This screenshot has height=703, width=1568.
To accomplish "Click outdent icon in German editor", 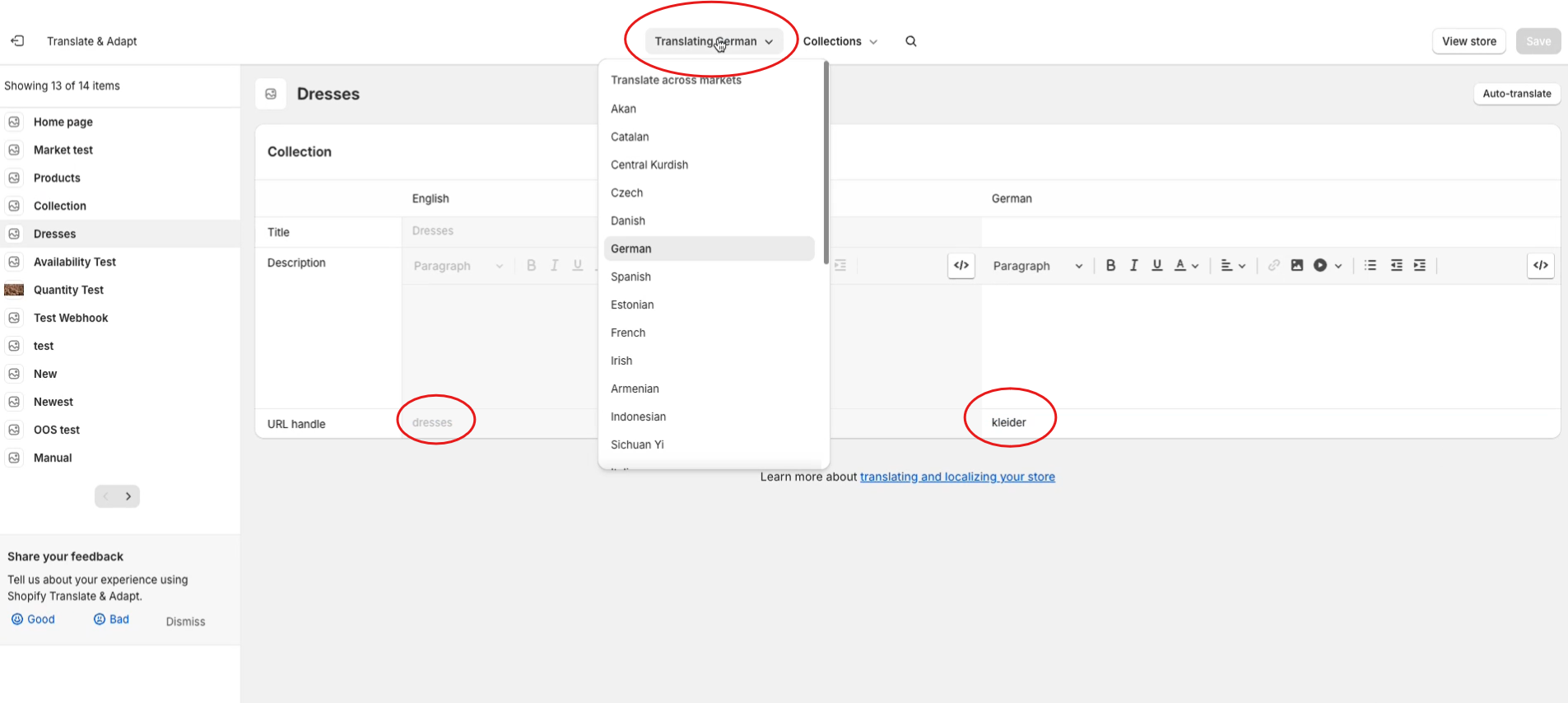I will 1396,265.
